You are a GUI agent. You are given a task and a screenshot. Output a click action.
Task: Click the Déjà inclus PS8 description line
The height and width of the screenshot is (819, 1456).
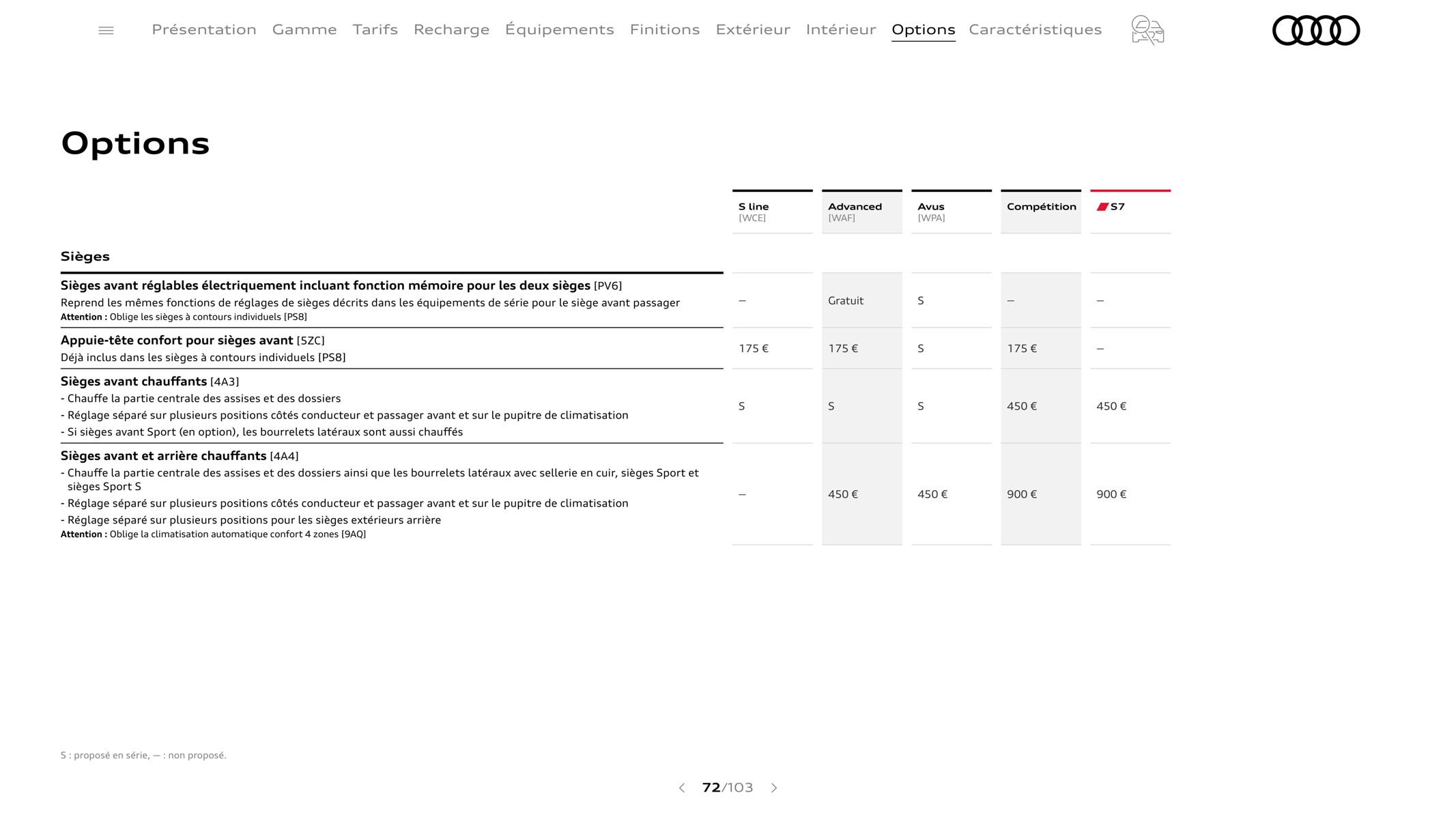(203, 358)
